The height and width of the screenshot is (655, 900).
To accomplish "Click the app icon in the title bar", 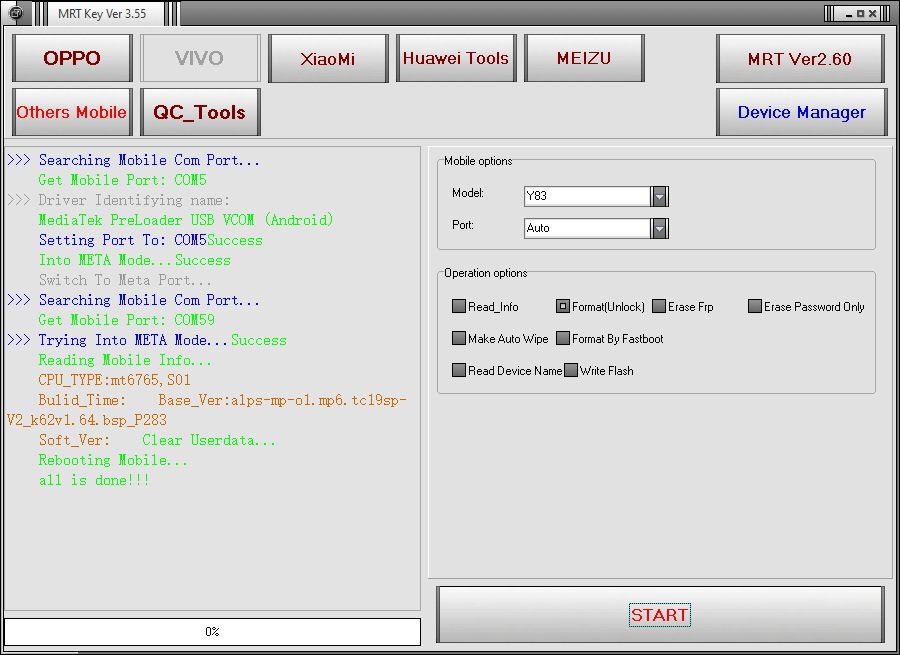I will tap(16, 13).
